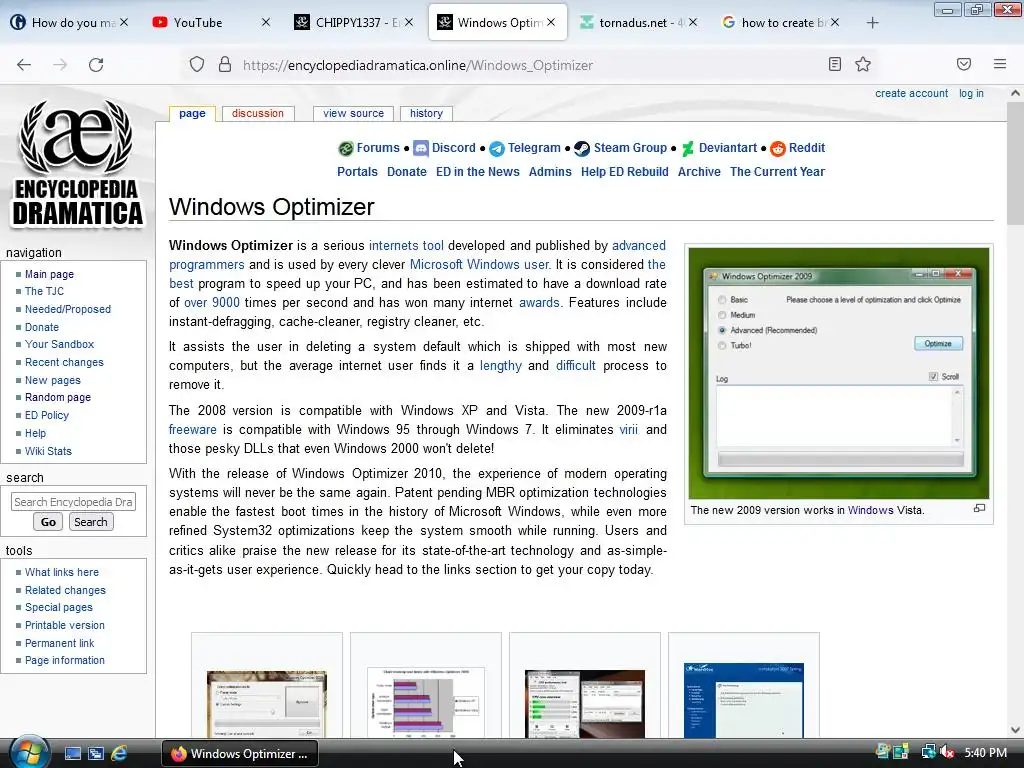Image resolution: width=1024 pixels, height=768 pixels.
Task: Close the YouTube tab
Action: 266,22
